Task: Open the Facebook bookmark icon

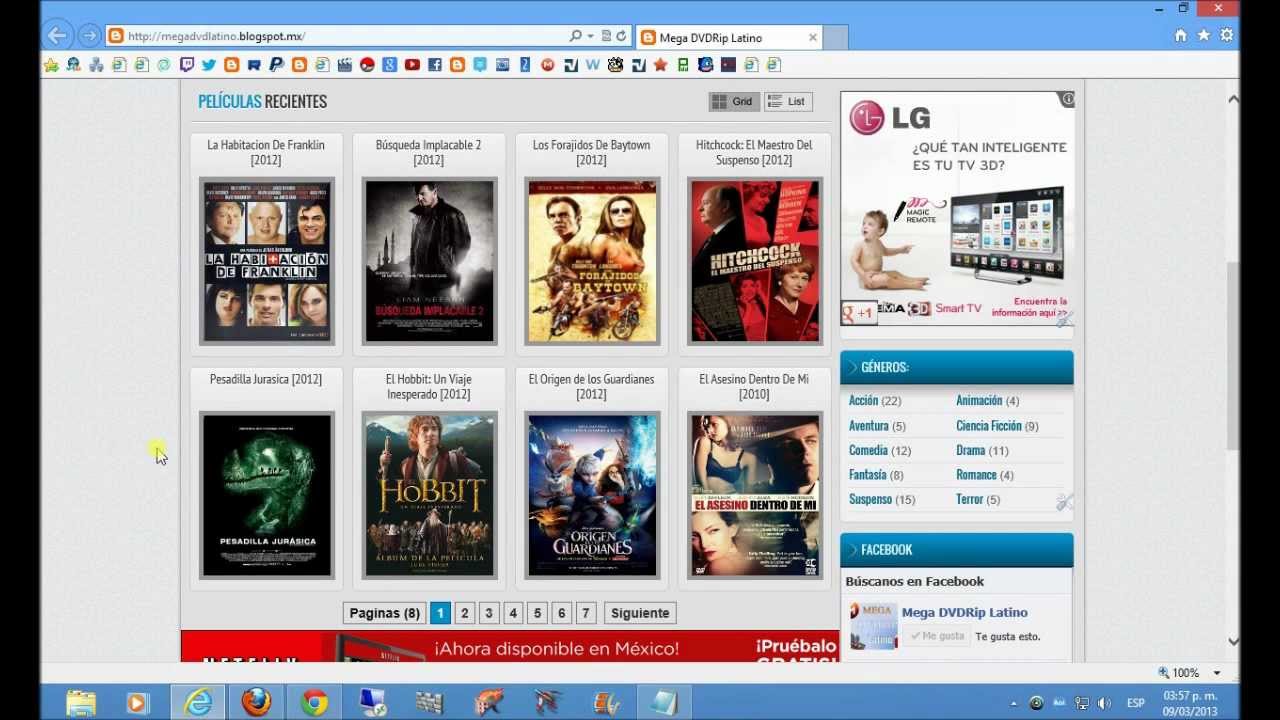Action: [435, 65]
